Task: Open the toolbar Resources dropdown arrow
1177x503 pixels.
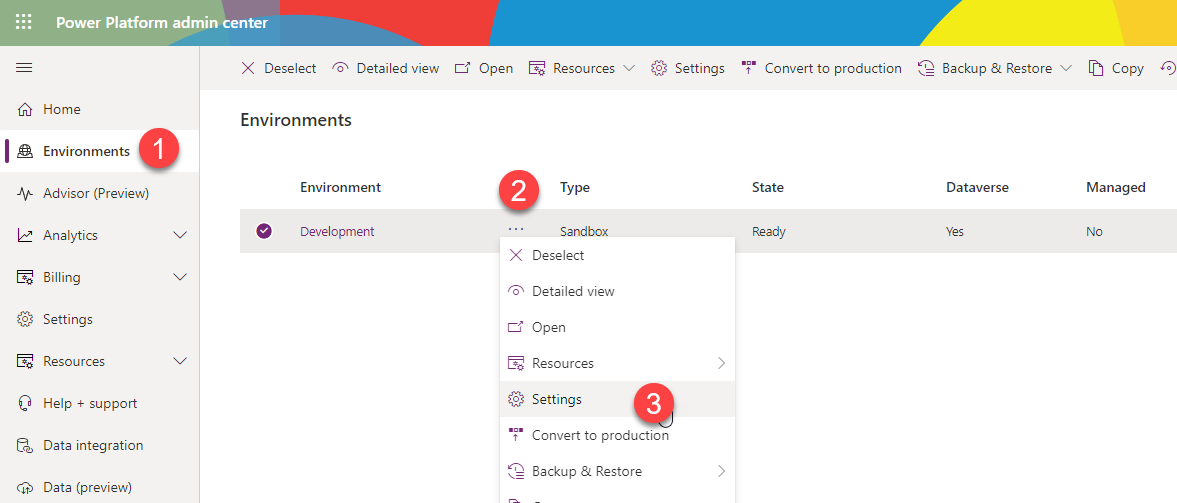Action: (x=629, y=68)
